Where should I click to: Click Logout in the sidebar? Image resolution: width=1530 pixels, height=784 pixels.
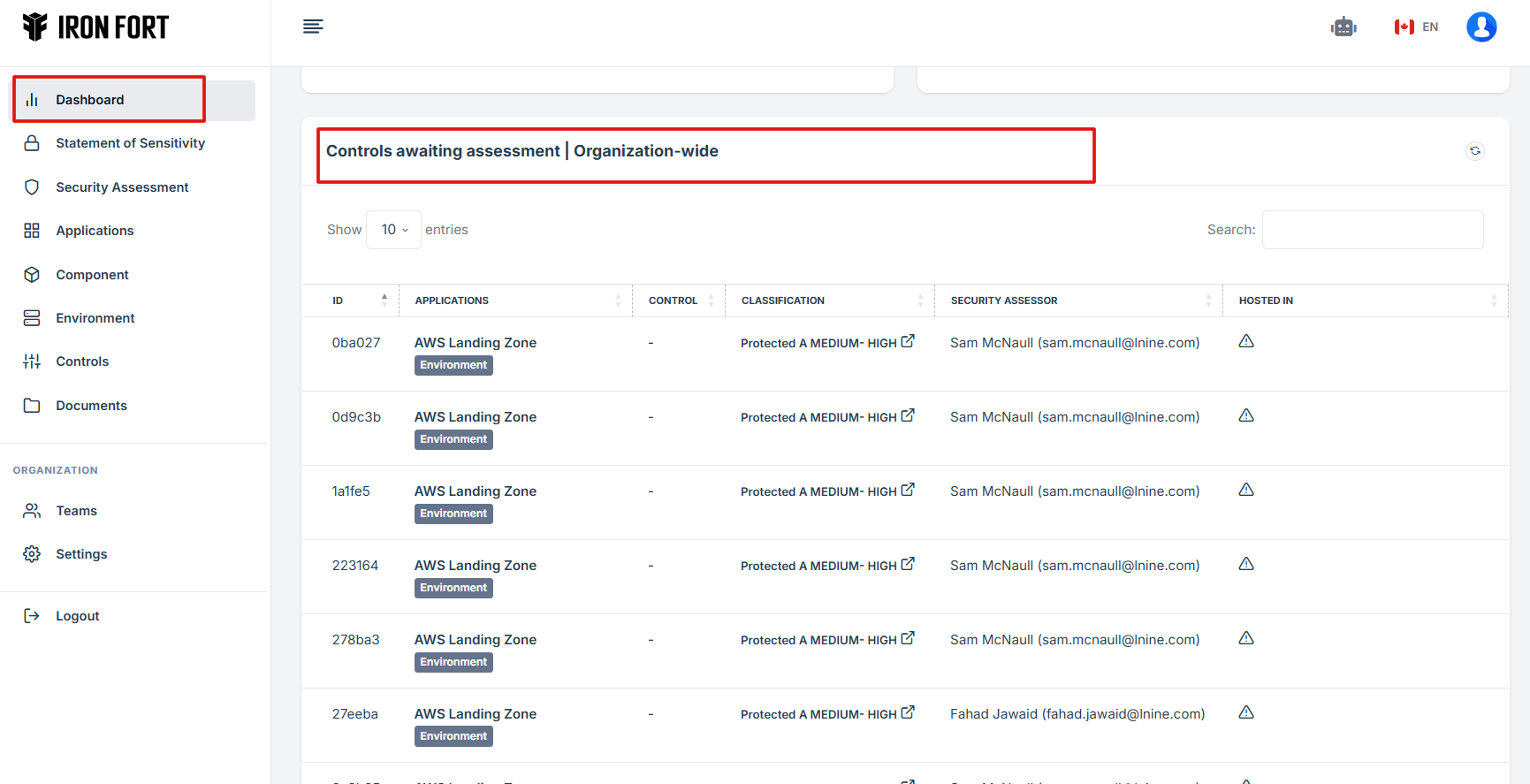(77, 616)
